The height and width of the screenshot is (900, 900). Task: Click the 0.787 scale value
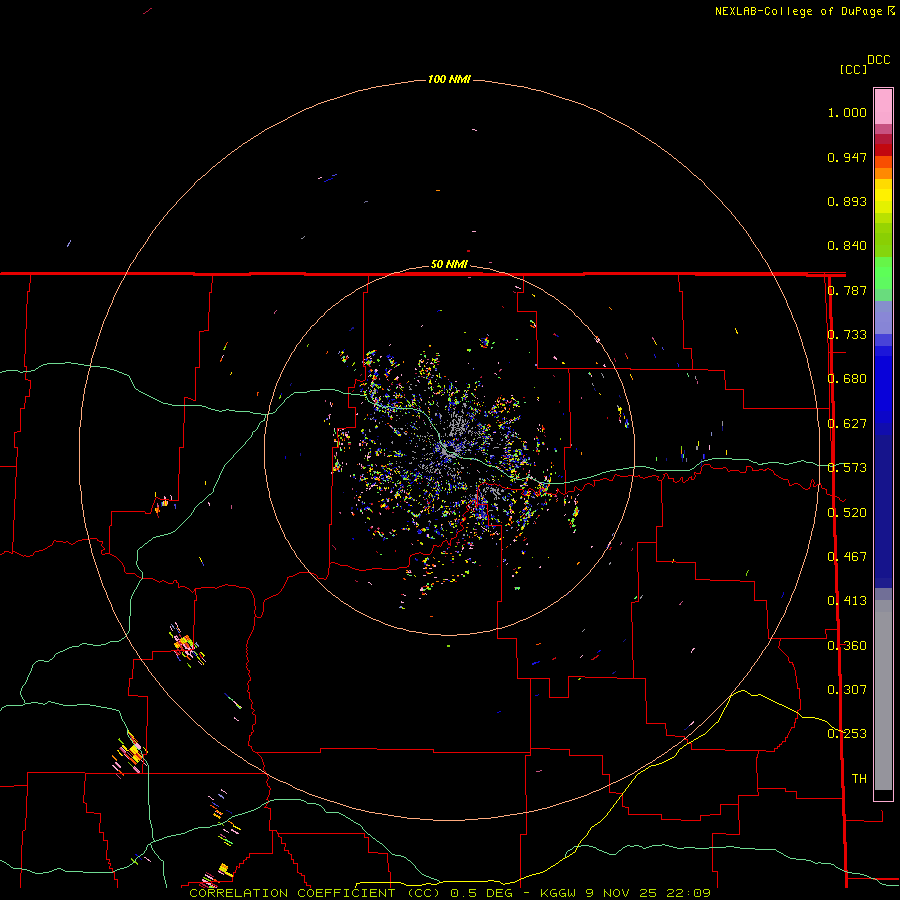(847, 290)
